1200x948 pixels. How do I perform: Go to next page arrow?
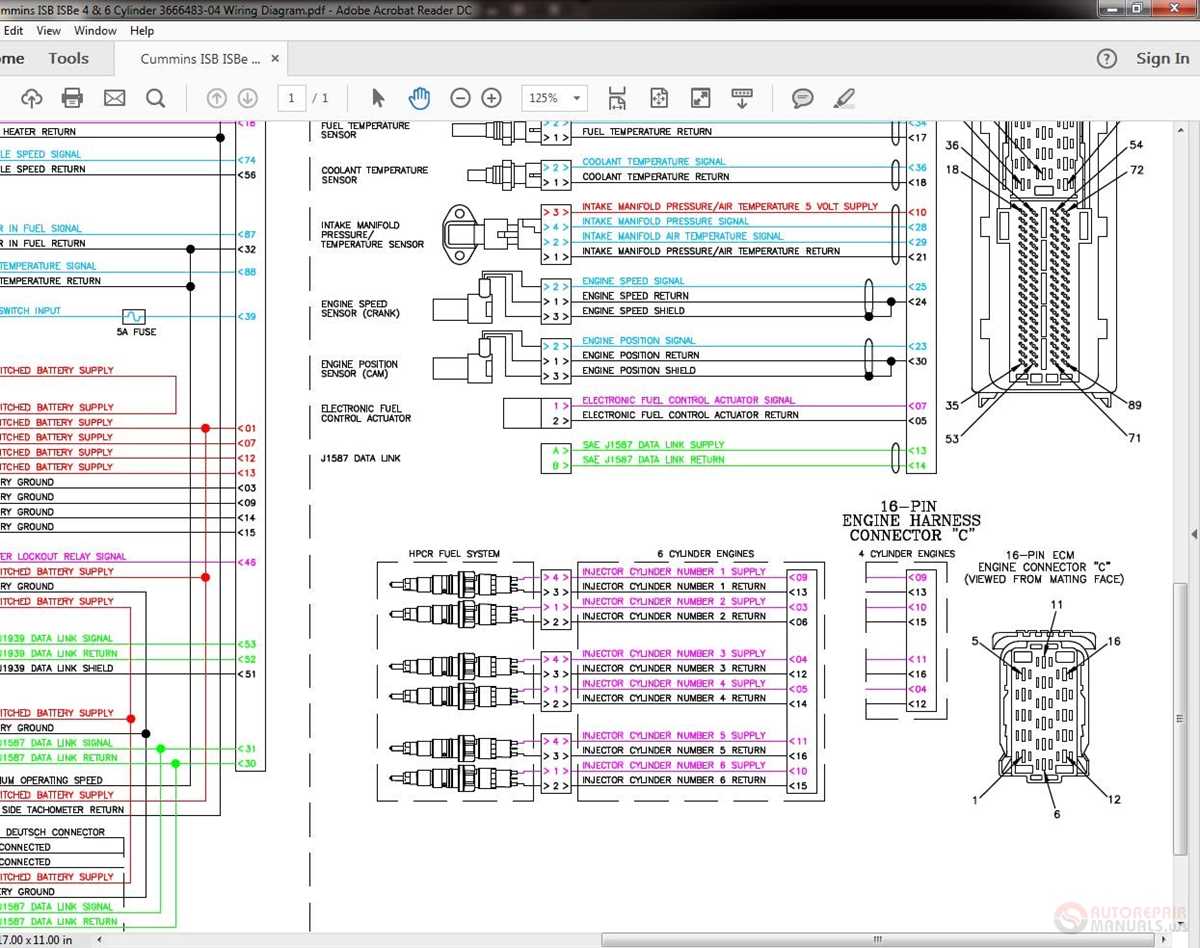pyautogui.click(x=248, y=98)
